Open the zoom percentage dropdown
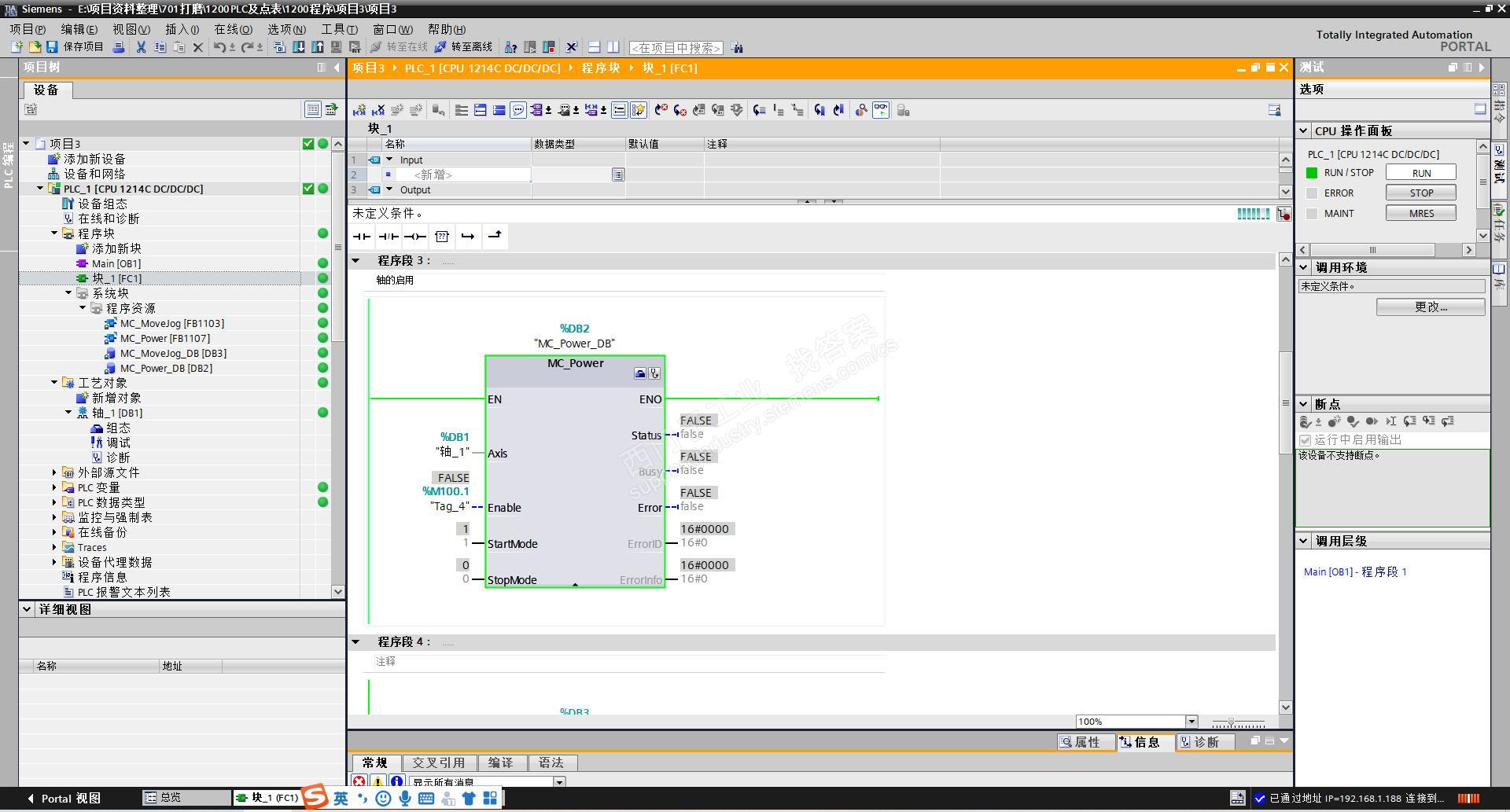1510x812 pixels. pyautogui.click(x=1191, y=722)
